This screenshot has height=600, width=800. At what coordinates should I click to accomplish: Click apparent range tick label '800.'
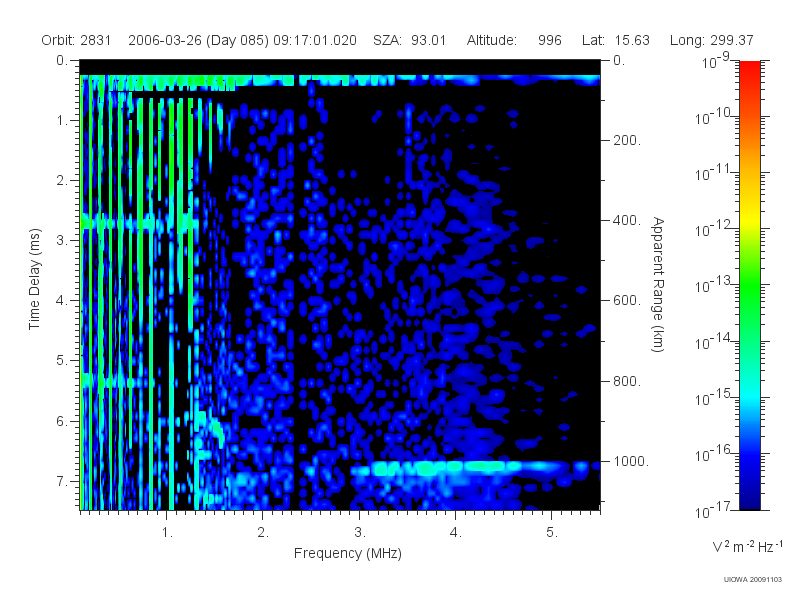627,381
